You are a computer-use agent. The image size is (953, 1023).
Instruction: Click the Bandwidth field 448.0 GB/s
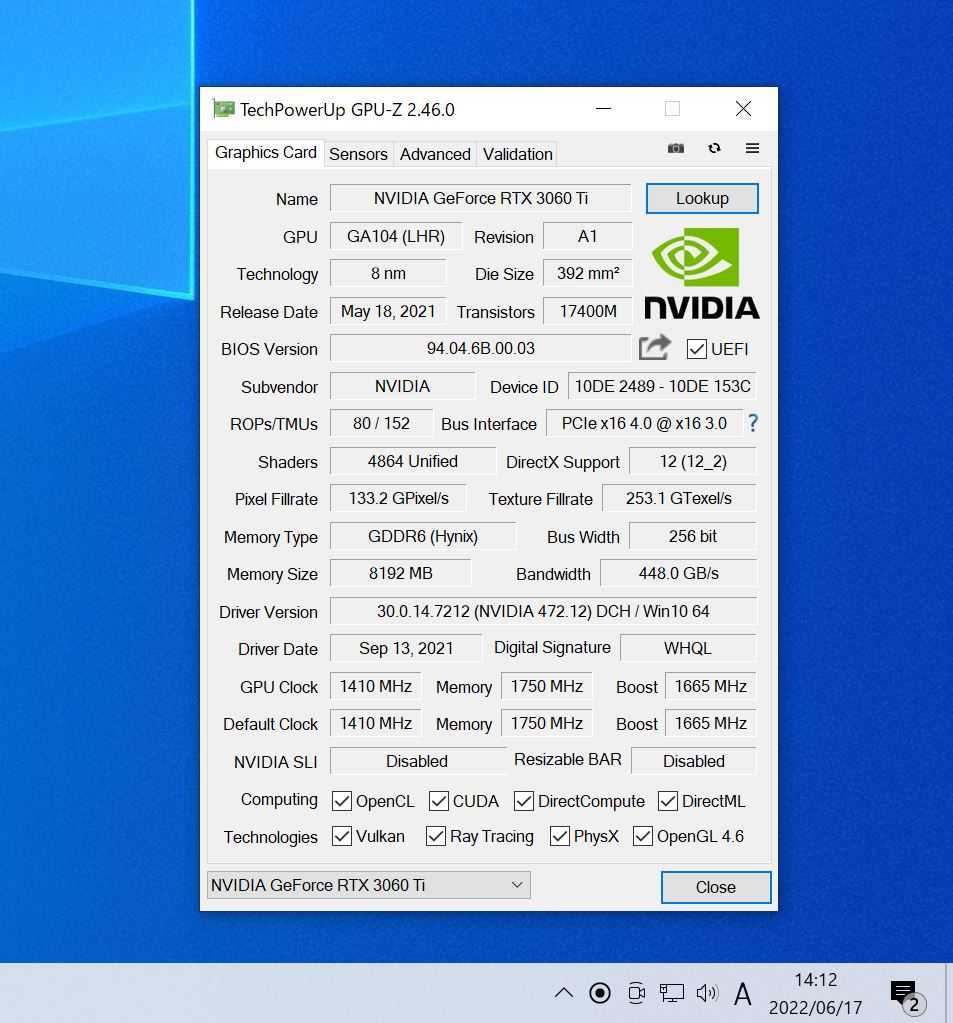point(678,573)
